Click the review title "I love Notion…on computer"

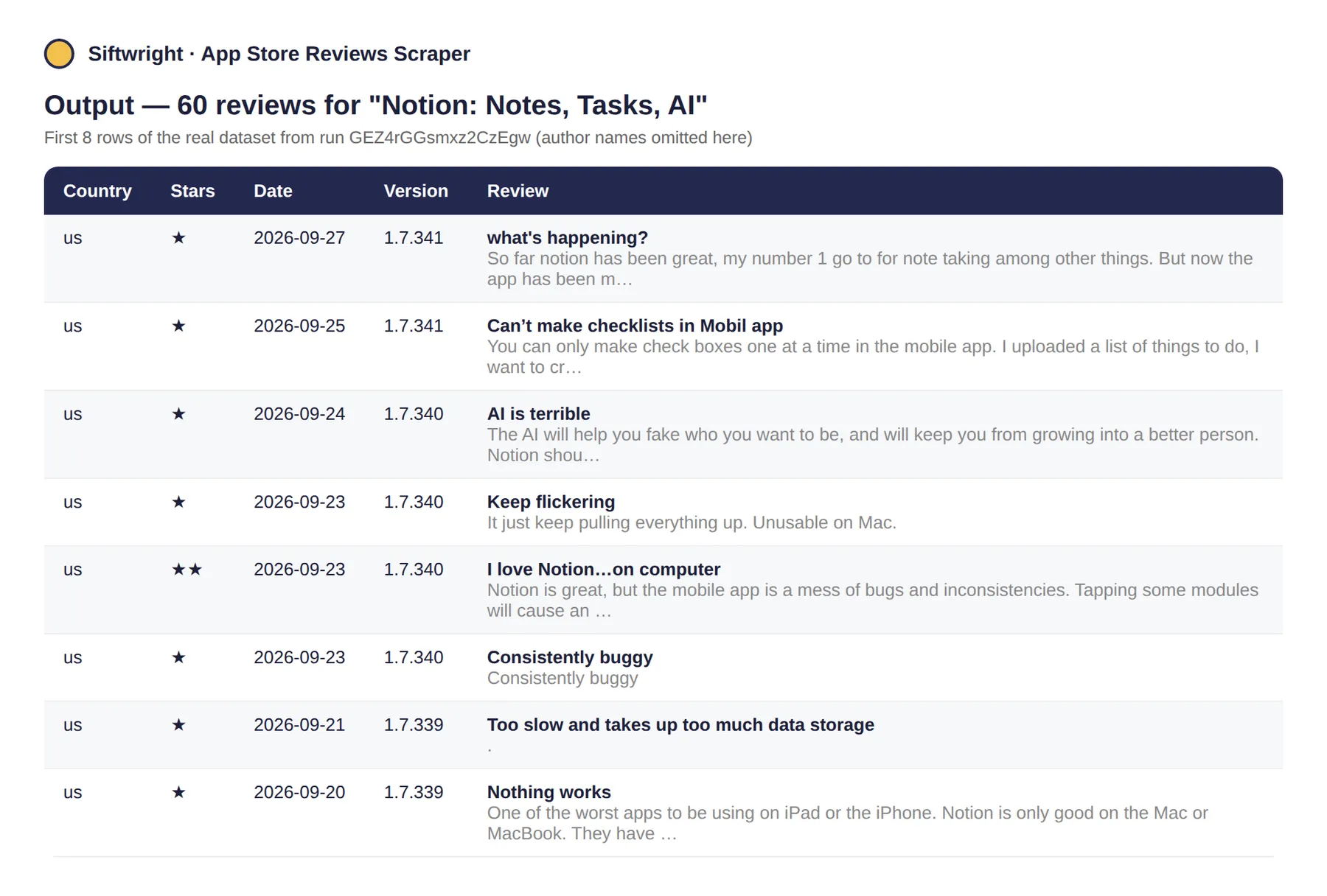(603, 570)
